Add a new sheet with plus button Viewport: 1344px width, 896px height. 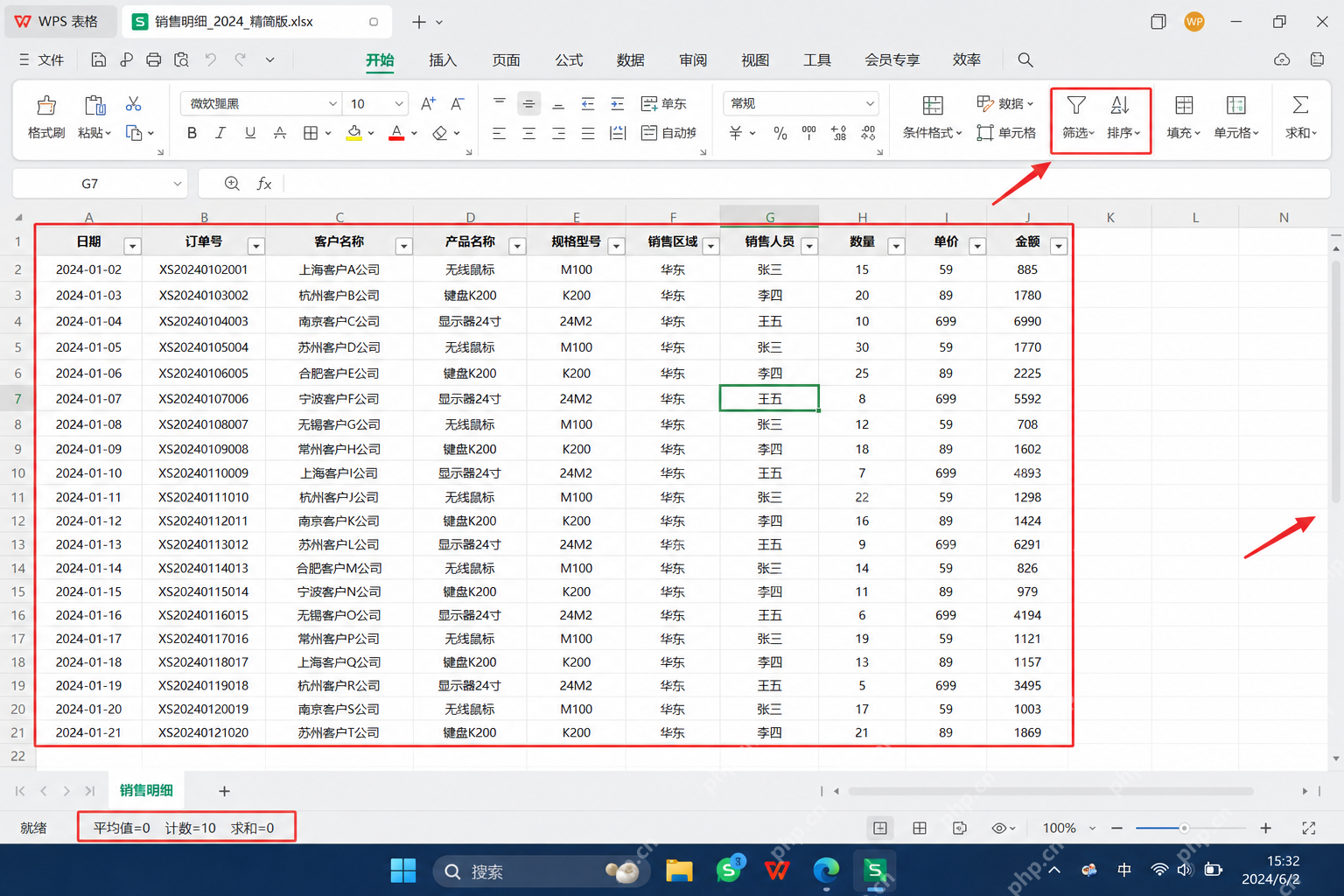click(224, 791)
